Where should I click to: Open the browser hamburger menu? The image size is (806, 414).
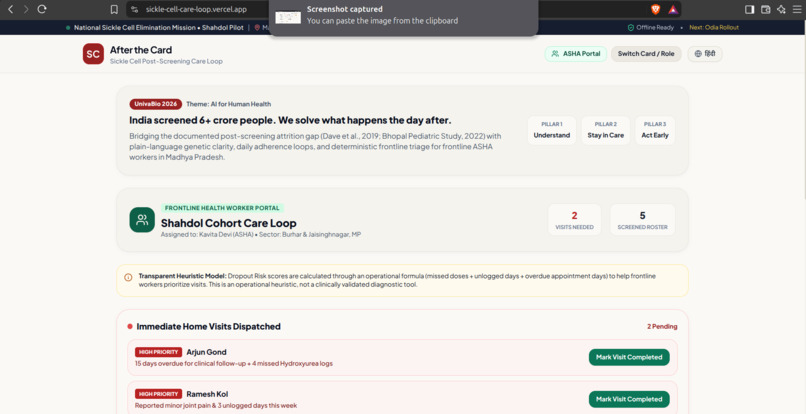(x=797, y=9)
